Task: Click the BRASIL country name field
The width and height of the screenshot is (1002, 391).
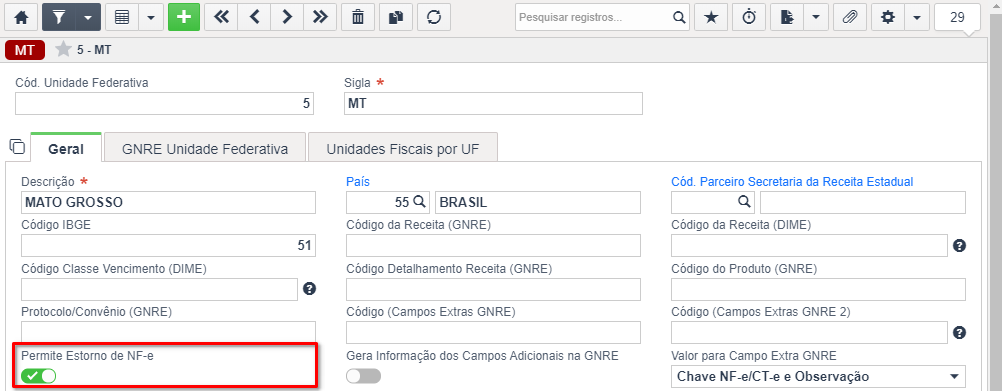Action: tap(537, 203)
